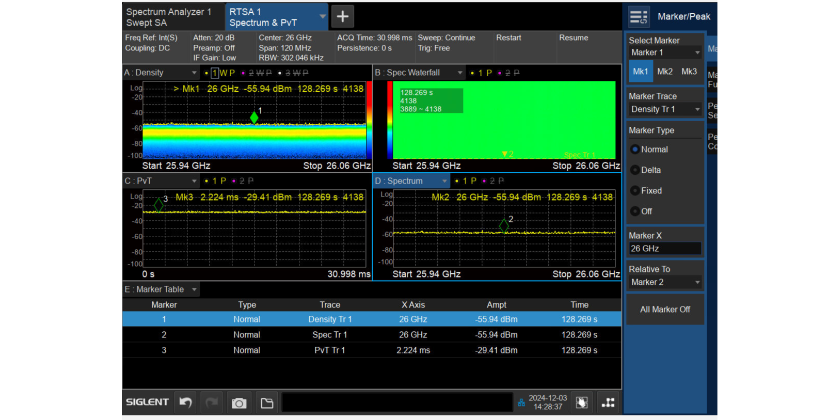
Task: Open the file folder icon
Action: [267, 402]
